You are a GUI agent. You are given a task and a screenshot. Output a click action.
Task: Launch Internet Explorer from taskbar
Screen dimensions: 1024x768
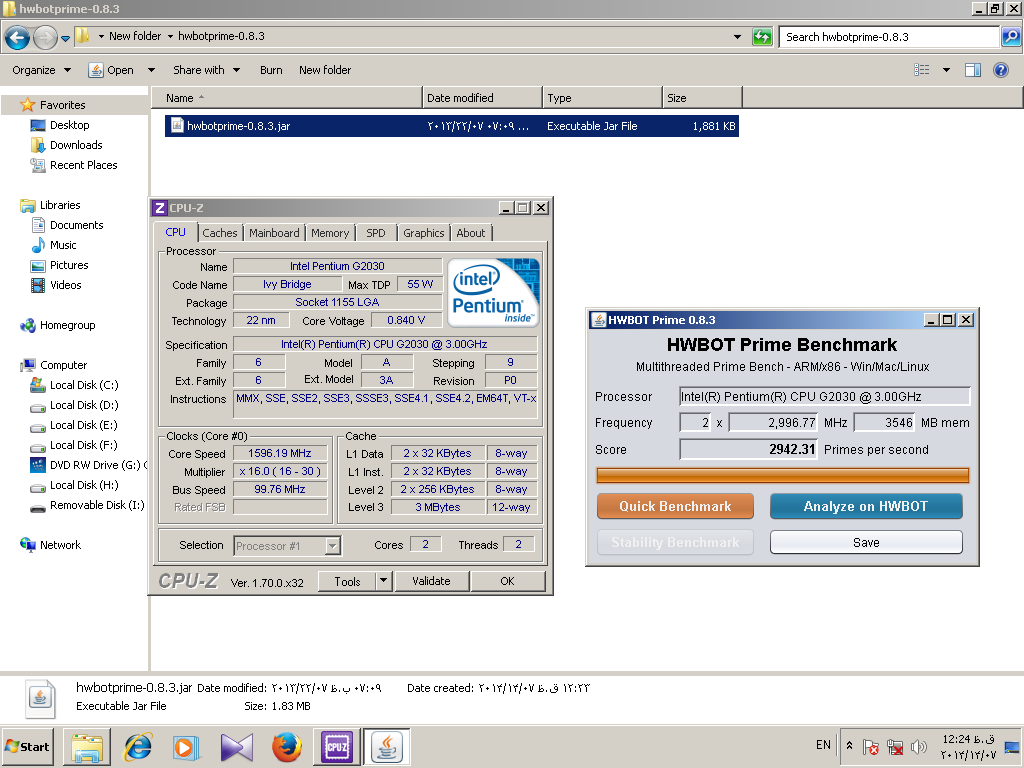[138, 747]
